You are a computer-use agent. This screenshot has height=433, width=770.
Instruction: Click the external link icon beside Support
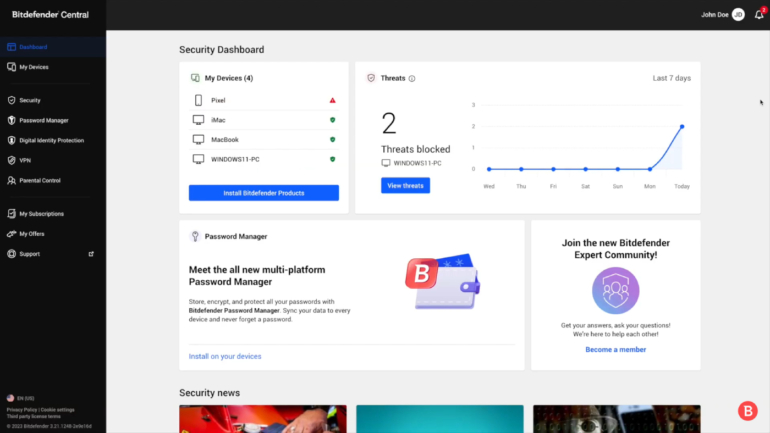[x=91, y=254]
